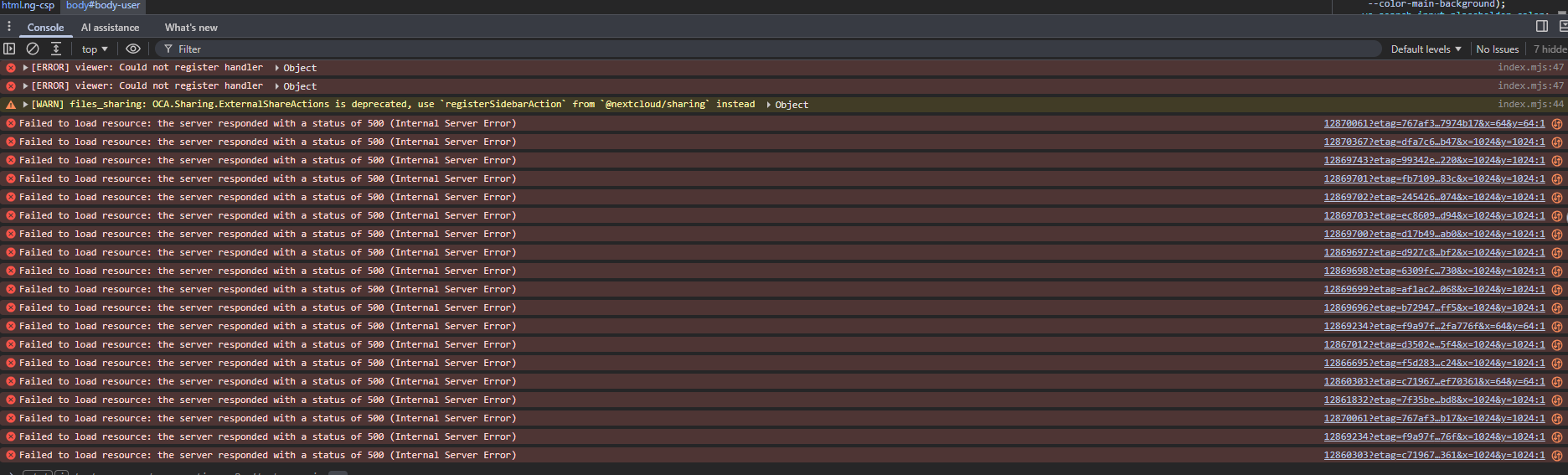The height and width of the screenshot is (475, 1568).
Task: Open link 12861832?etag=7f35be…bd8
Action: 1434,400
